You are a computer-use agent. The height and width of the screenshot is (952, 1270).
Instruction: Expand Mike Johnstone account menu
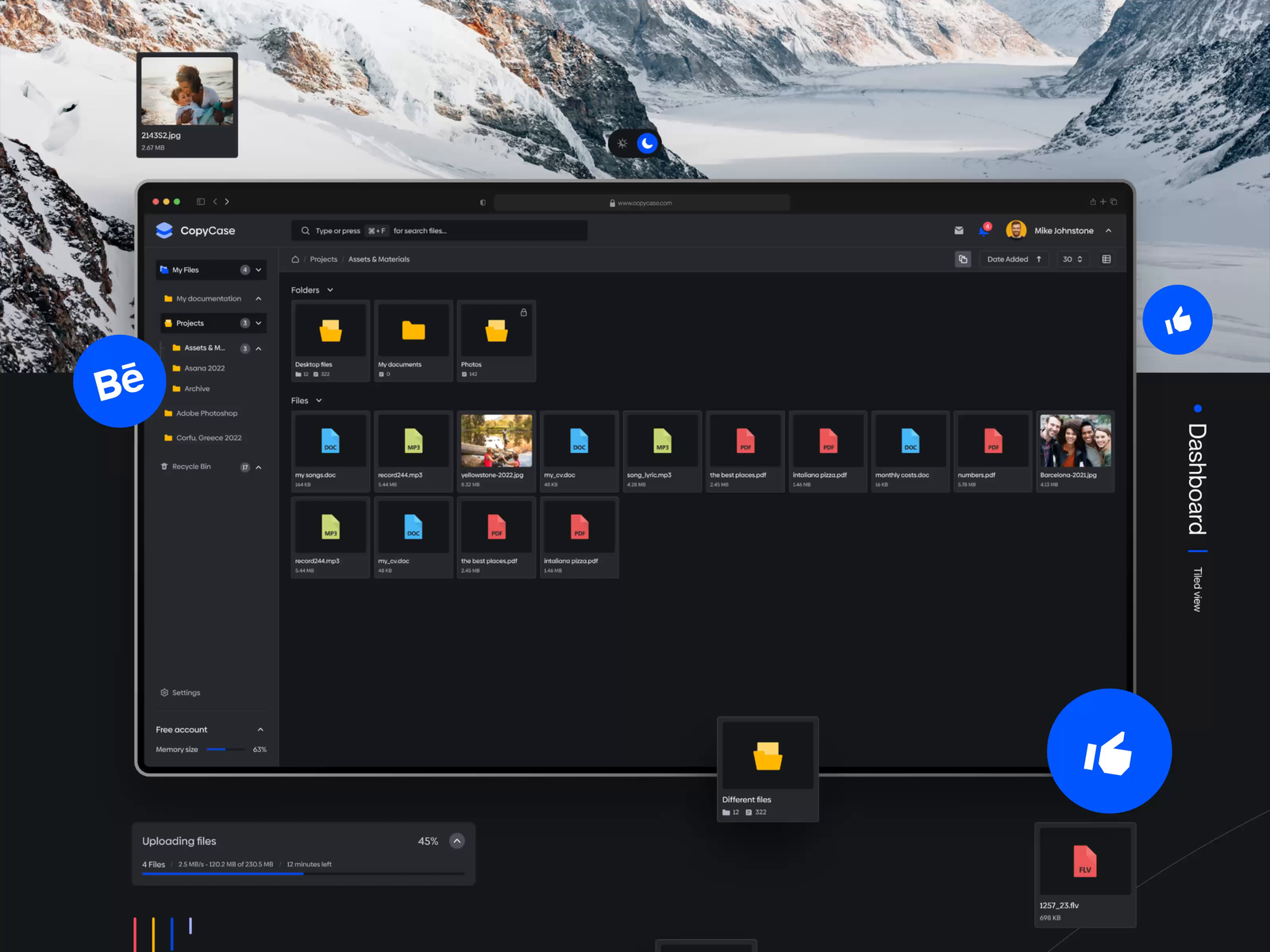pos(1108,231)
